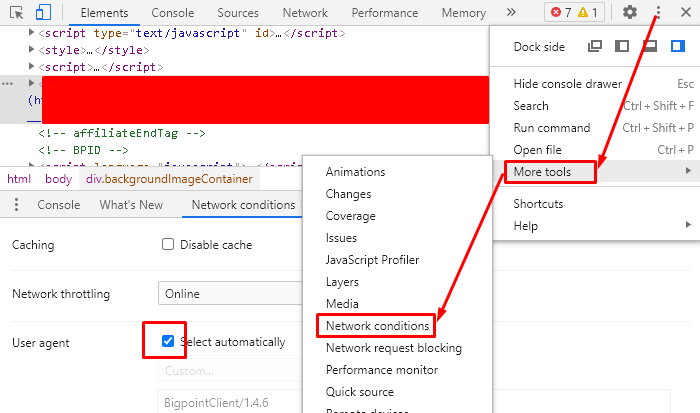The width and height of the screenshot is (700, 413).
Task: Expand the style element node
Action: coord(31,49)
